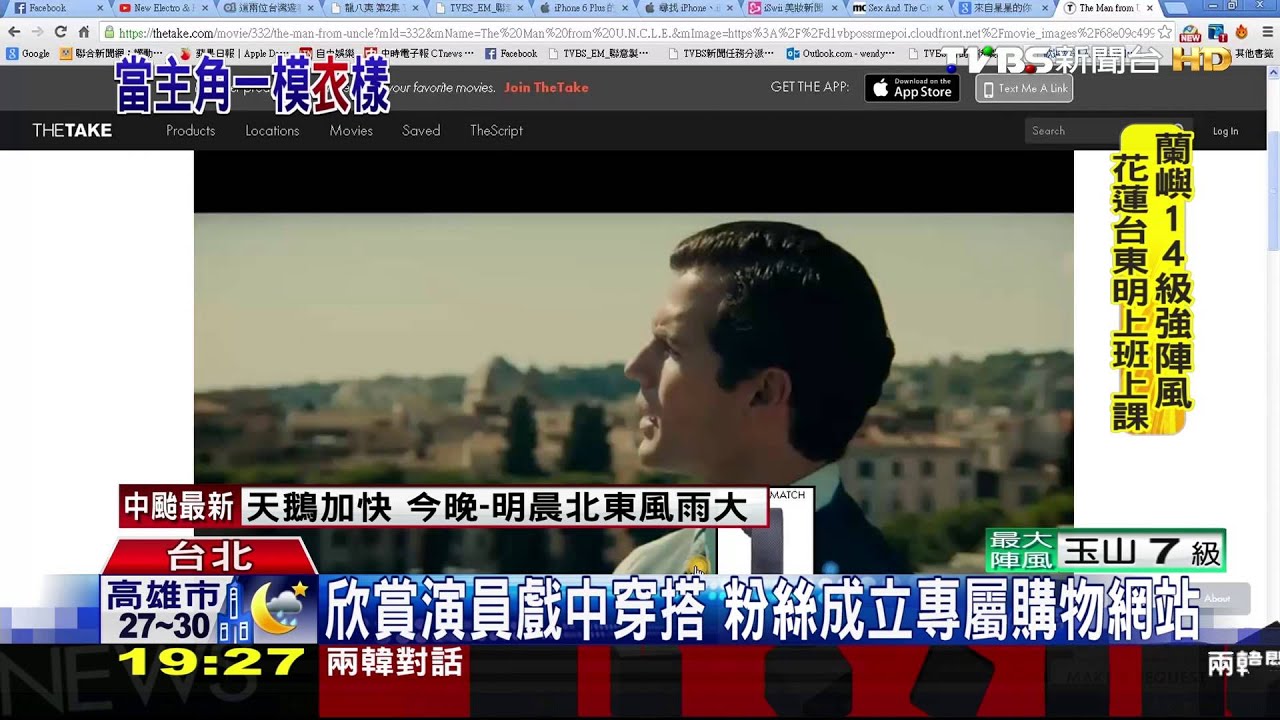1280x720 pixels.
Task: Click the browser forward arrow
Action: tap(37, 32)
